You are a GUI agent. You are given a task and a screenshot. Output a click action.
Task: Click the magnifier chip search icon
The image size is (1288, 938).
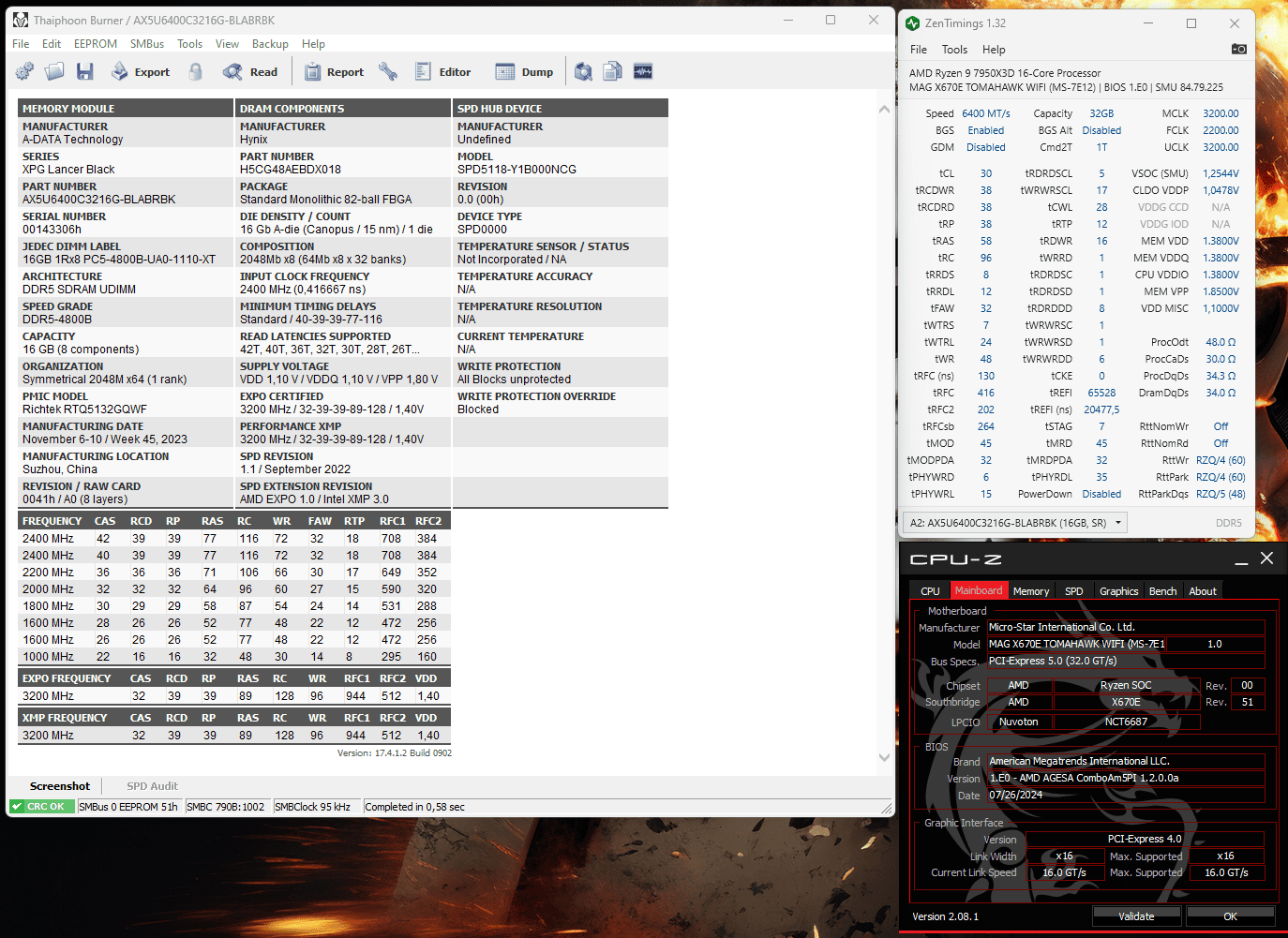583,71
